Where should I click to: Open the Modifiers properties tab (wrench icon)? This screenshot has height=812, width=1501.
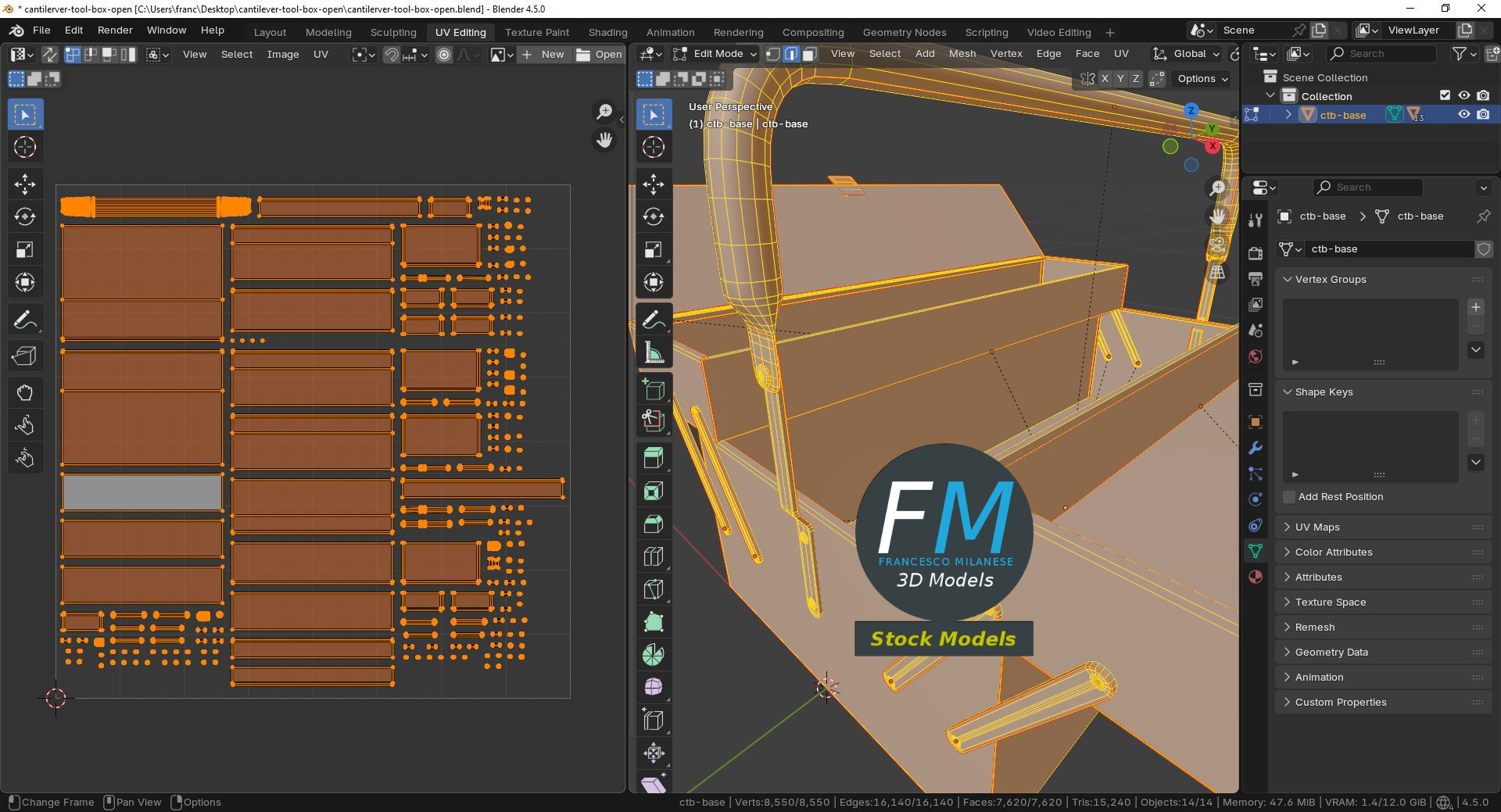pyautogui.click(x=1256, y=448)
